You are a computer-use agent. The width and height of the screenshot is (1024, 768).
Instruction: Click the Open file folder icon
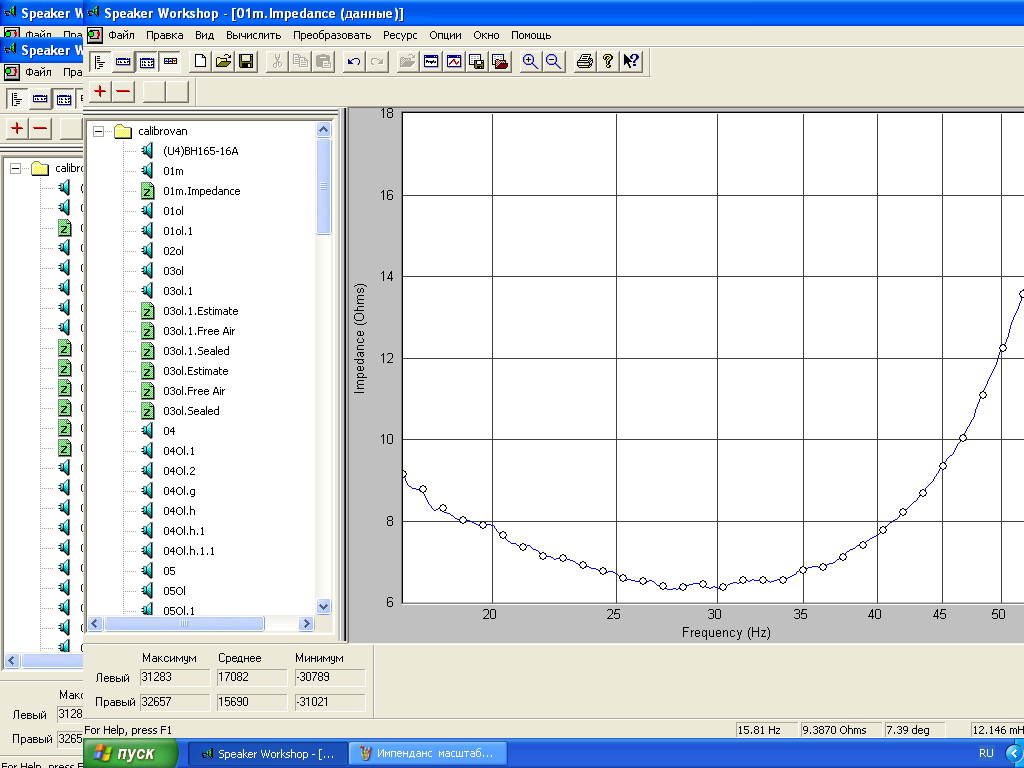223,62
